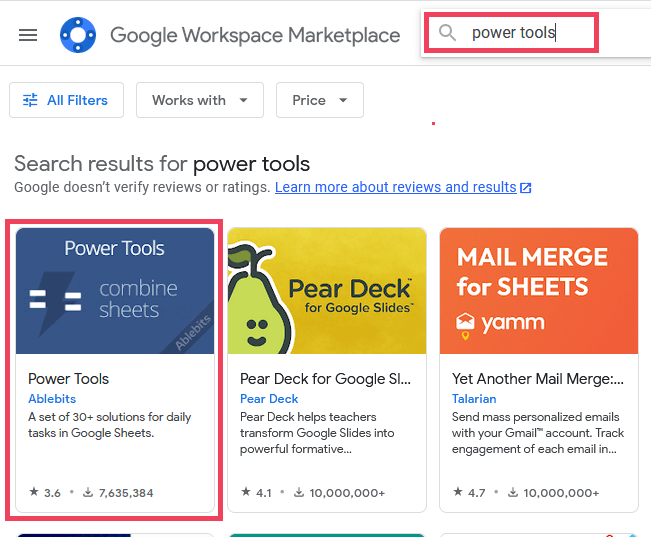Click the filter sliders icon
Screen dimensions: 651x537
[x=30, y=100]
